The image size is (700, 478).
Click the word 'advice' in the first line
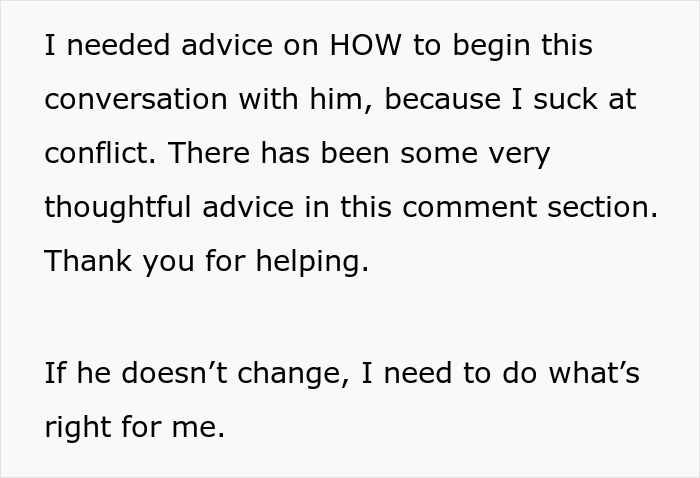(x=227, y=45)
